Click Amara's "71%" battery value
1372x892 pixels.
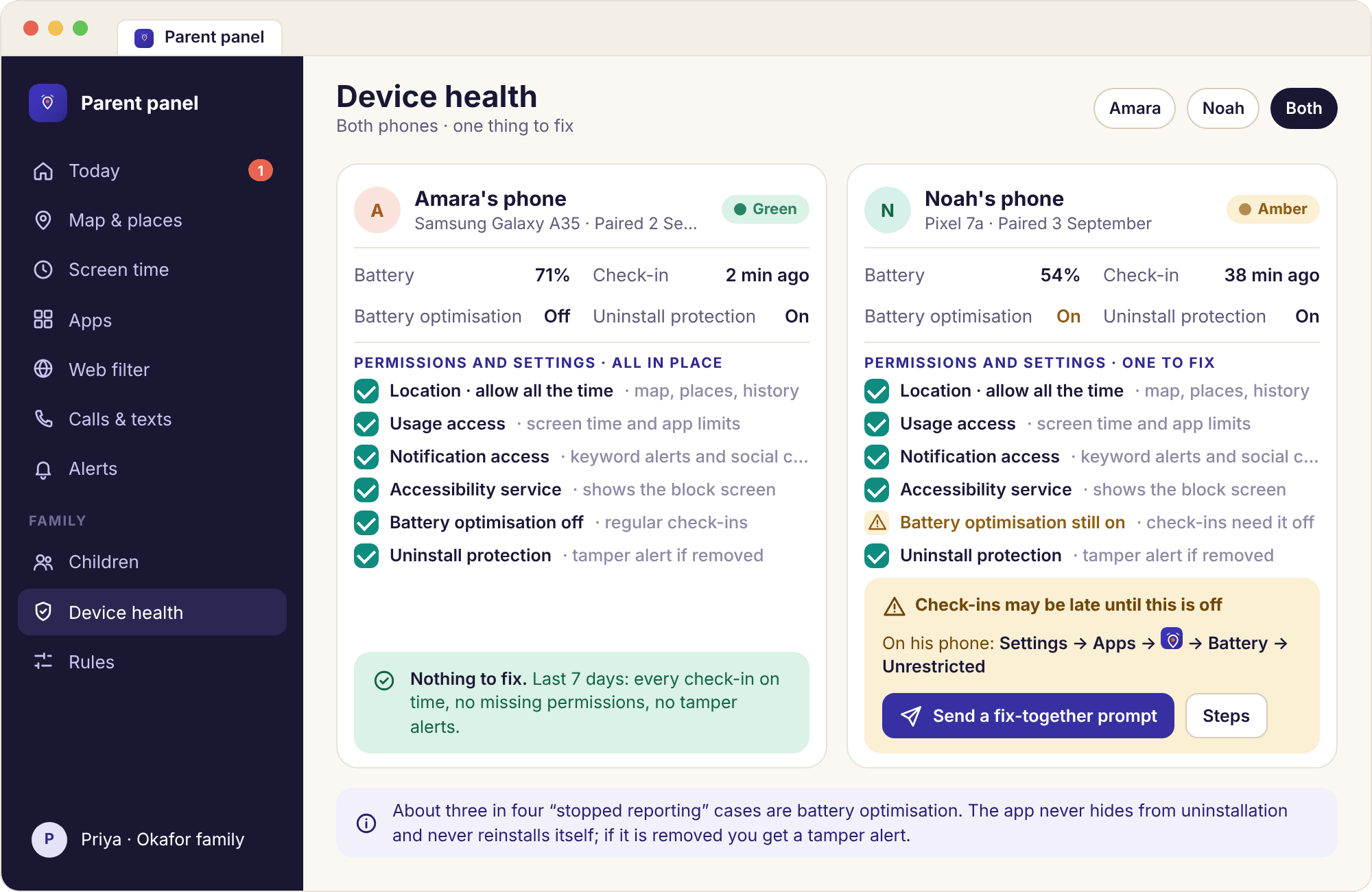tap(552, 275)
